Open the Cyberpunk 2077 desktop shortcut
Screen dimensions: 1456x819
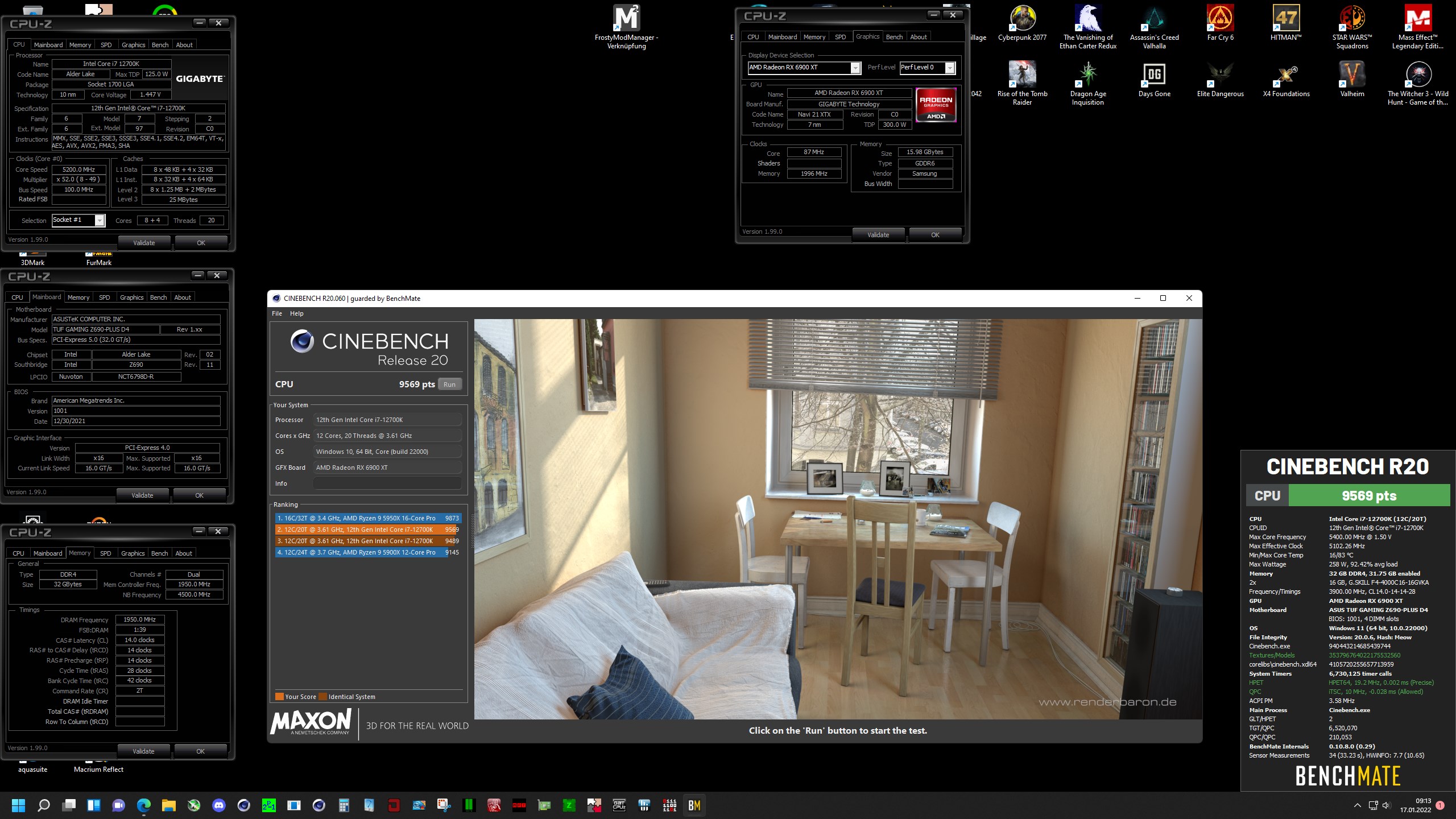(1022, 24)
